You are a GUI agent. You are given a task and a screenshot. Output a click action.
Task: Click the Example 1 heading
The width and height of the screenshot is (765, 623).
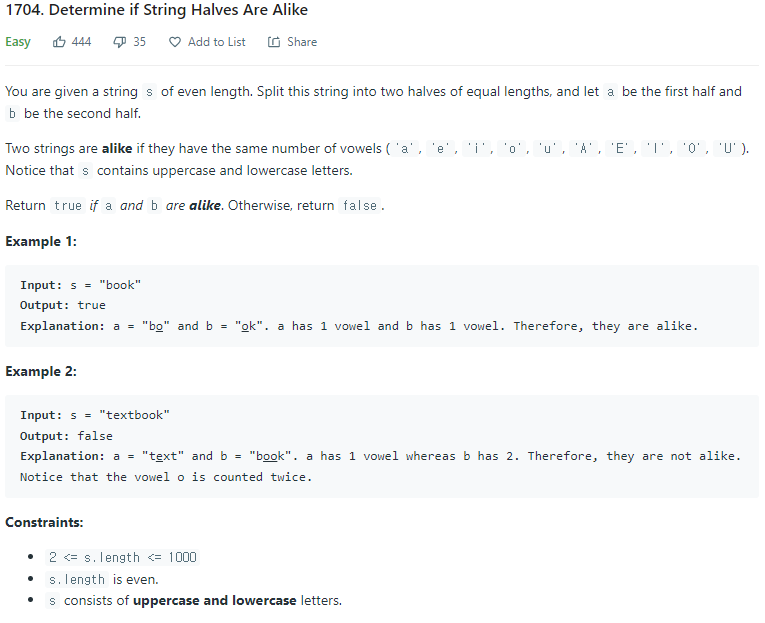41,241
